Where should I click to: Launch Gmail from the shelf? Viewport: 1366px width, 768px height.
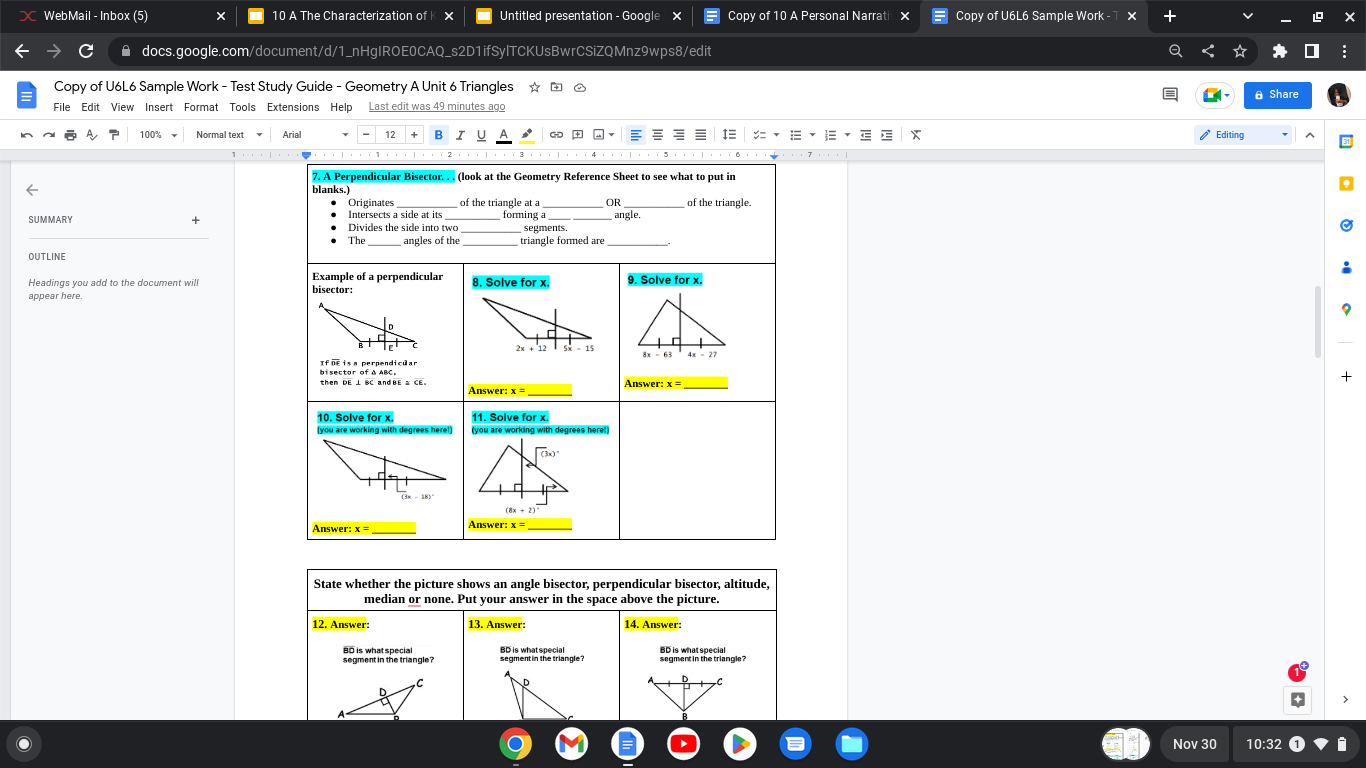click(571, 744)
